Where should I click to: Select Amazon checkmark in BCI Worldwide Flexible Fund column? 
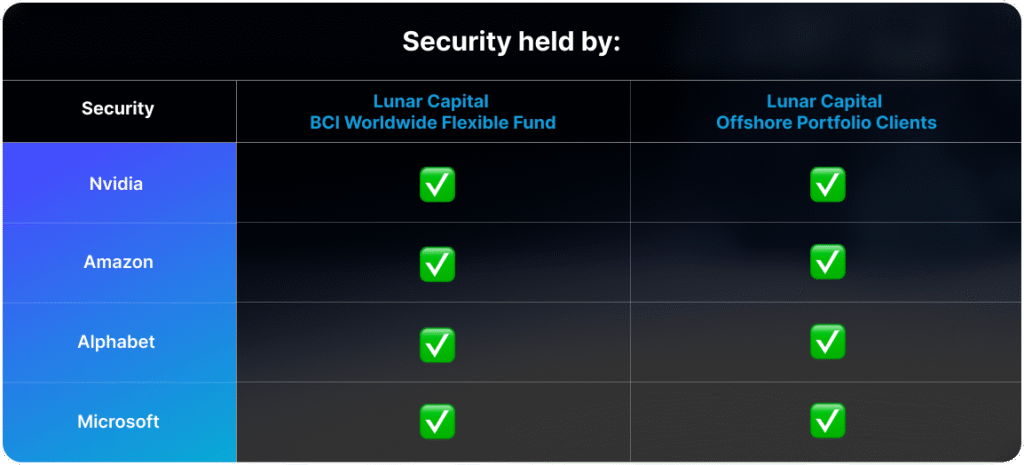click(437, 264)
